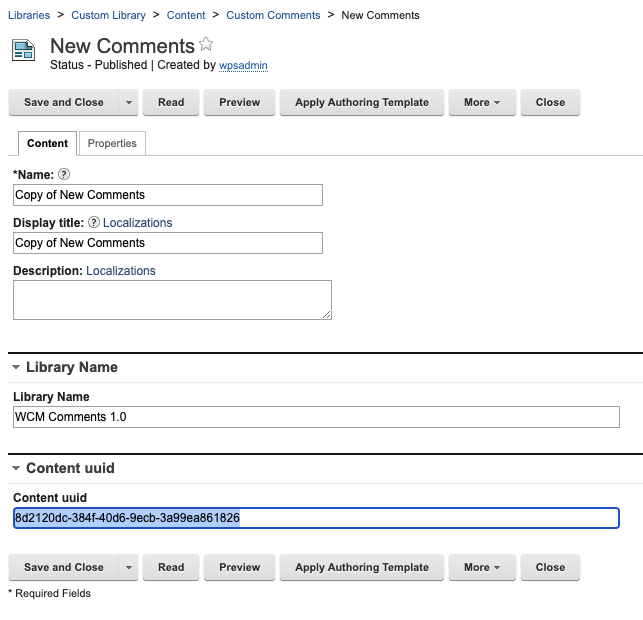Open the top Save and Close dropdown arrow

coord(129,102)
